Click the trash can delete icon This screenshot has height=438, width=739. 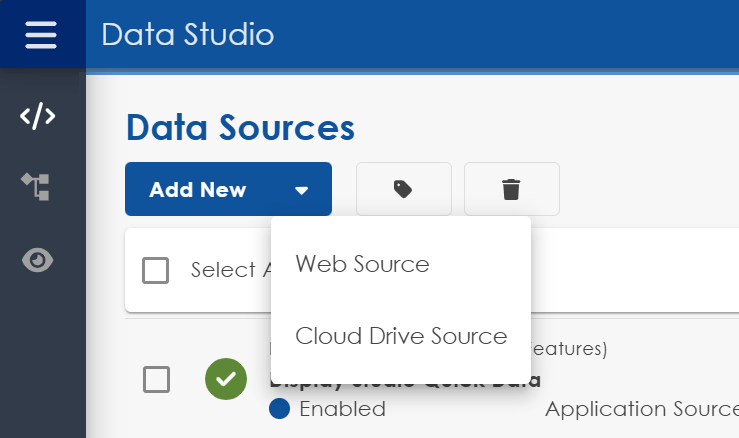click(x=511, y=189)
